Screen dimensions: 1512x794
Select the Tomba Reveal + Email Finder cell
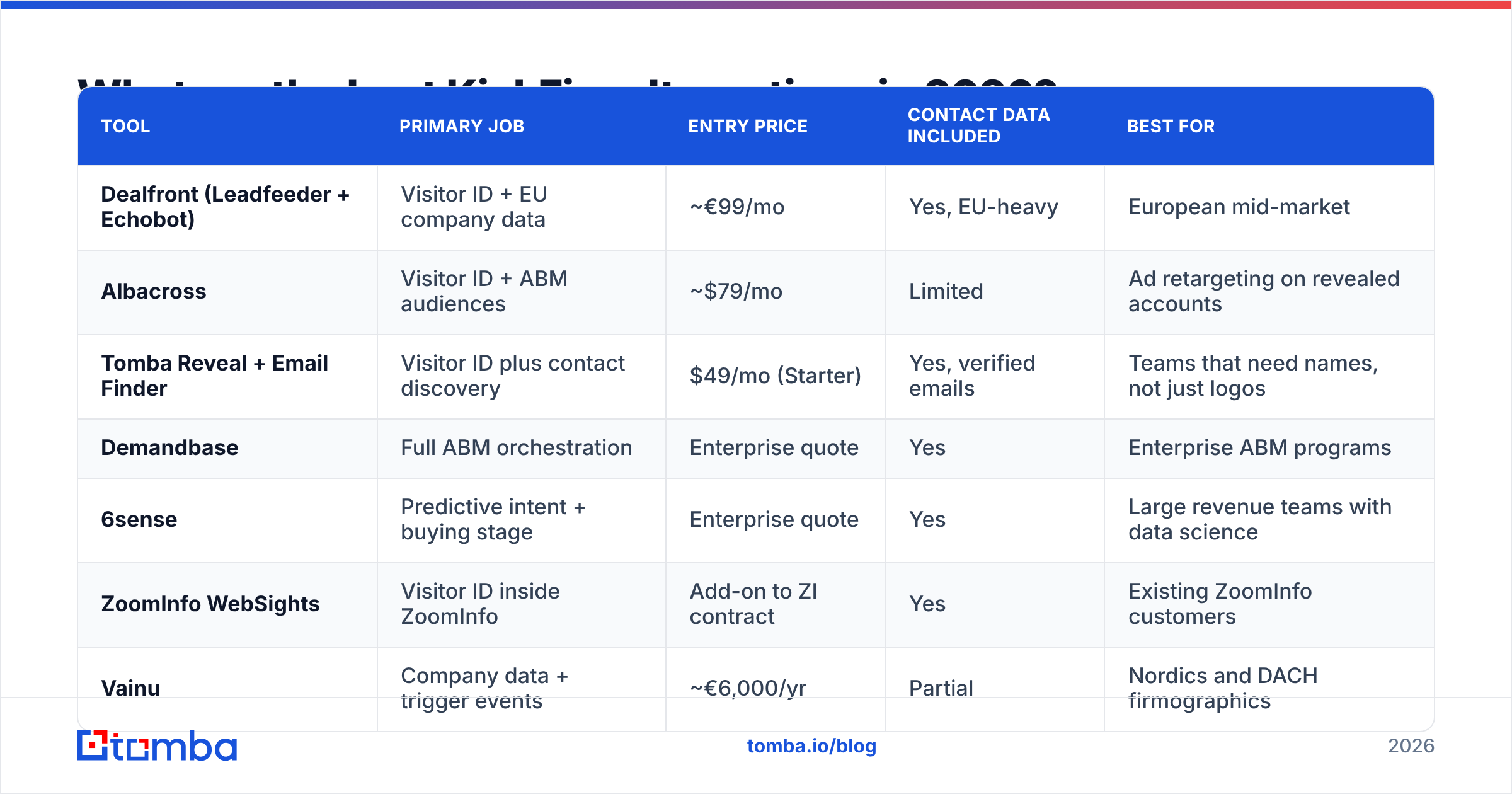pyautogui.click(x=227, y=376)
